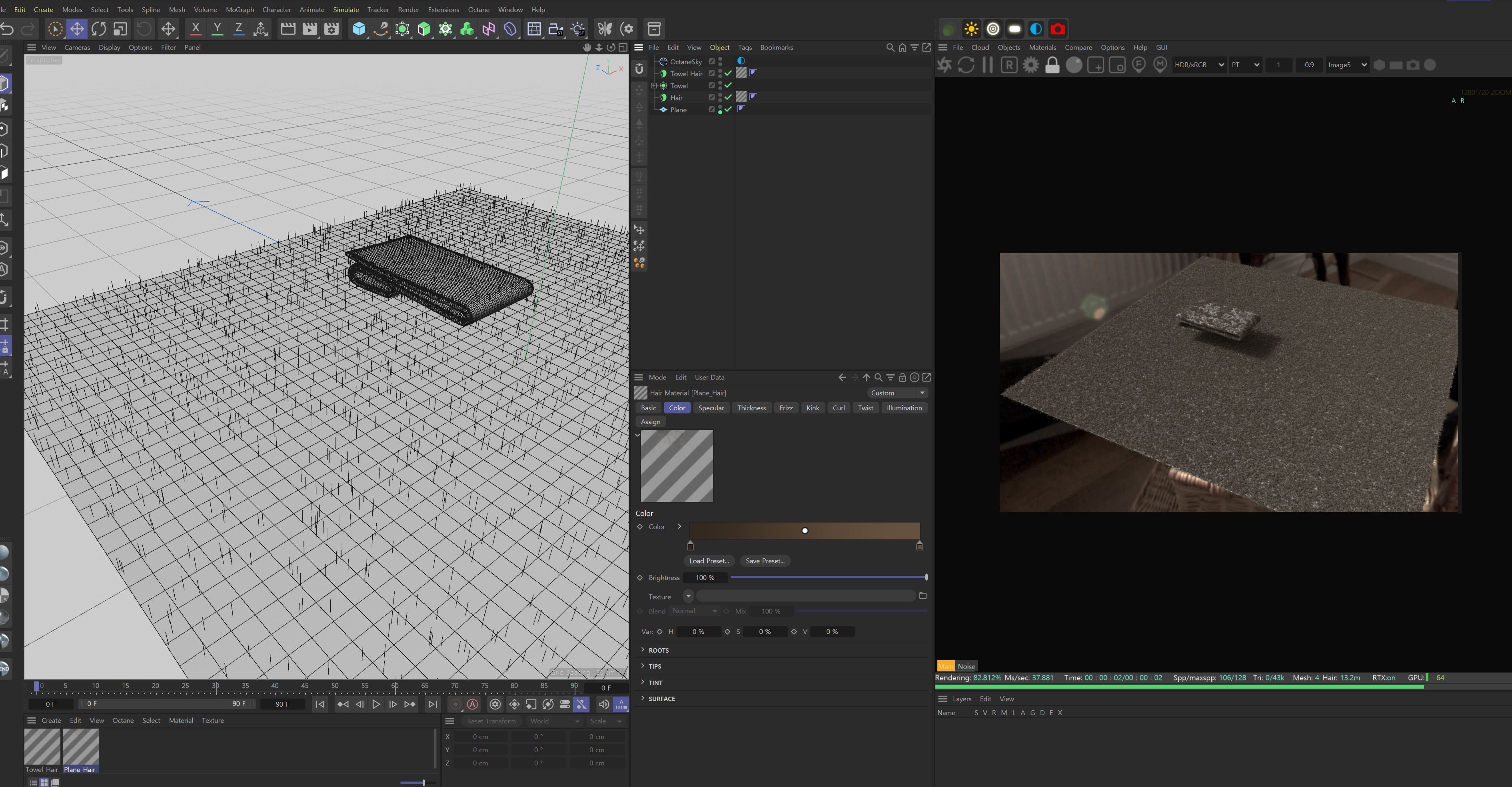The height and width of the screenshot is (787, 1512).
Task: Open the Render to Picture Viewer icon
Action: tap(310, 29)
